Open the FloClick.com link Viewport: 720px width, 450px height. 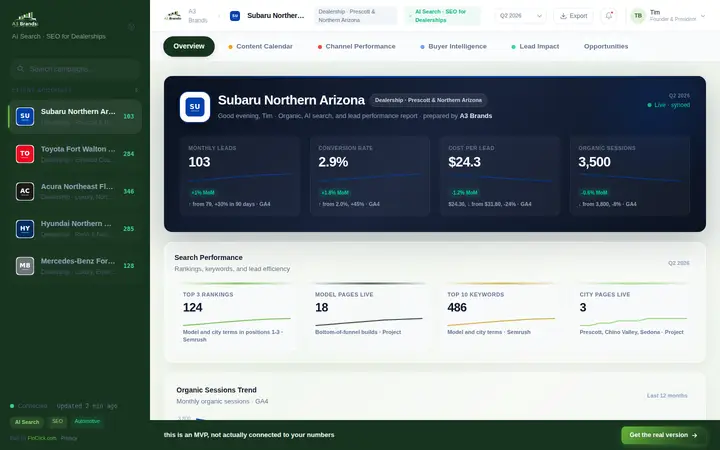[42, 438]
